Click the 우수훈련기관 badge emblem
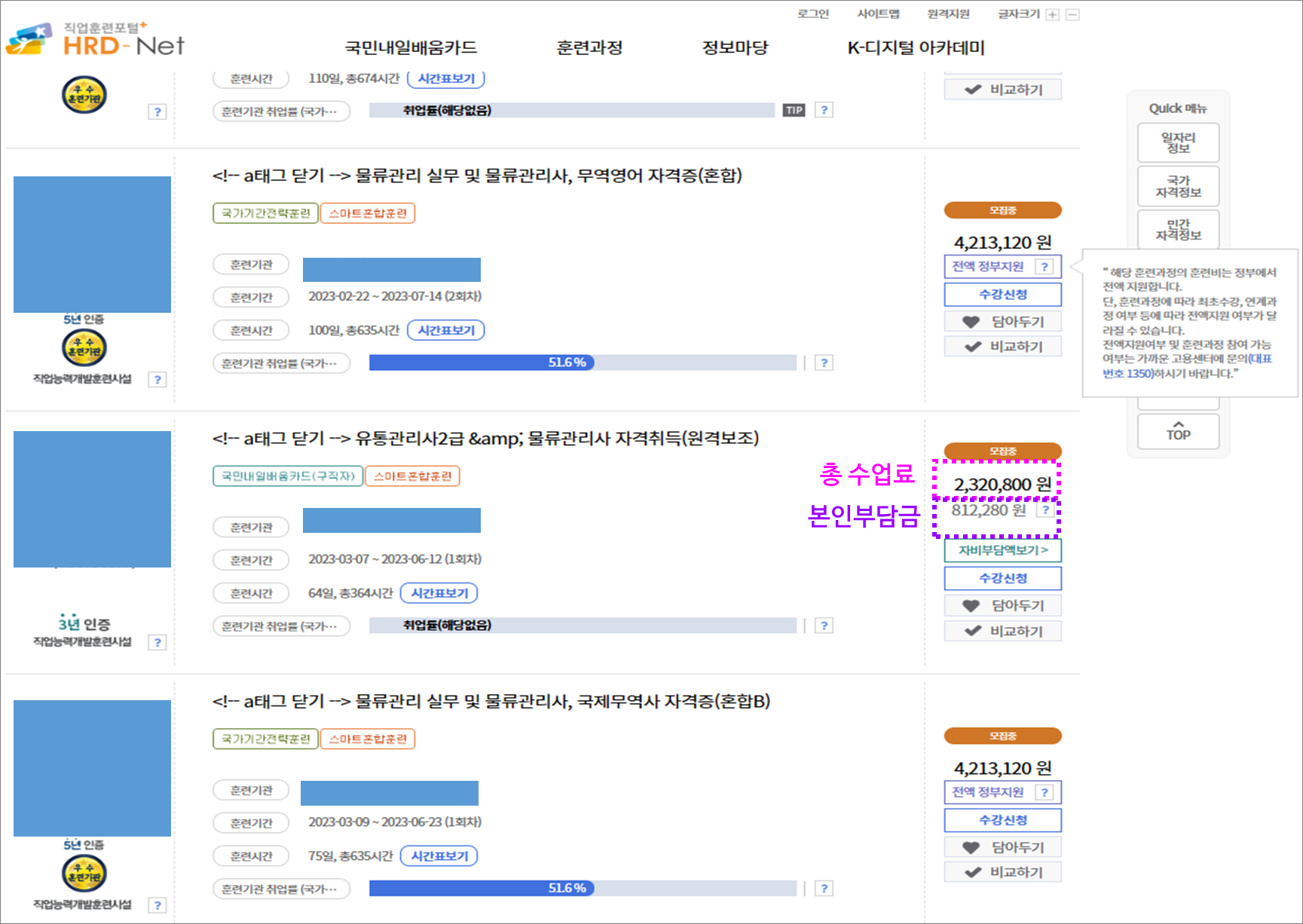This screenshot has width=1303, height=924. tap(83, 349)
